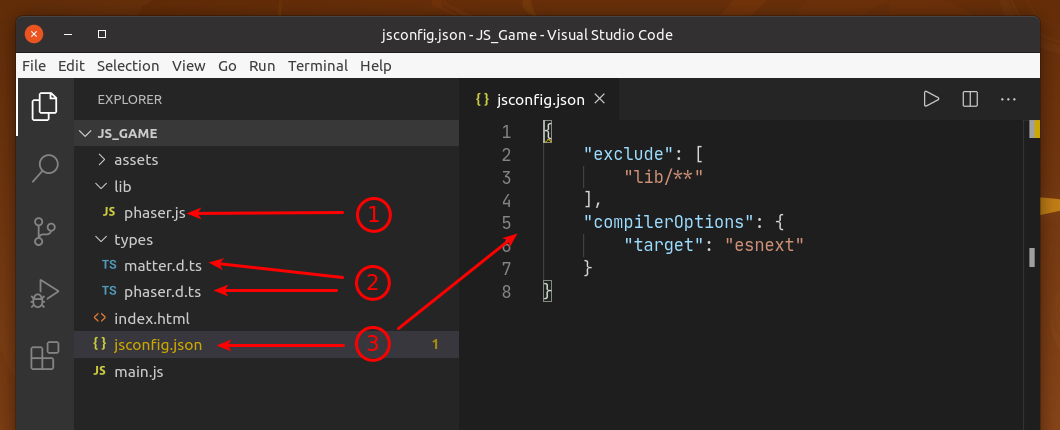
Task: Open index.html in the file tree
Action: click(151, 318)
